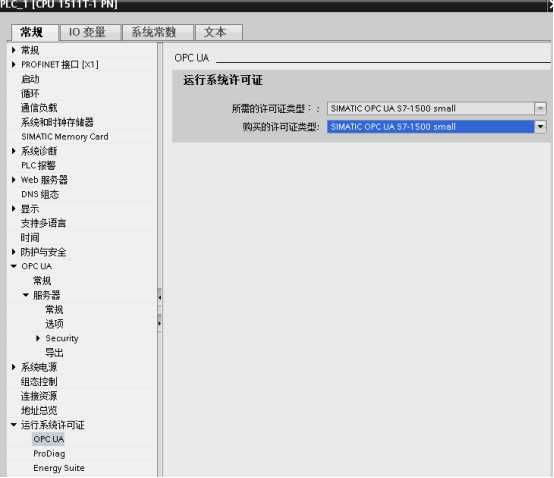
Task: Select the 购买的许可证类型 combo box field
Action: click(430, 126)
